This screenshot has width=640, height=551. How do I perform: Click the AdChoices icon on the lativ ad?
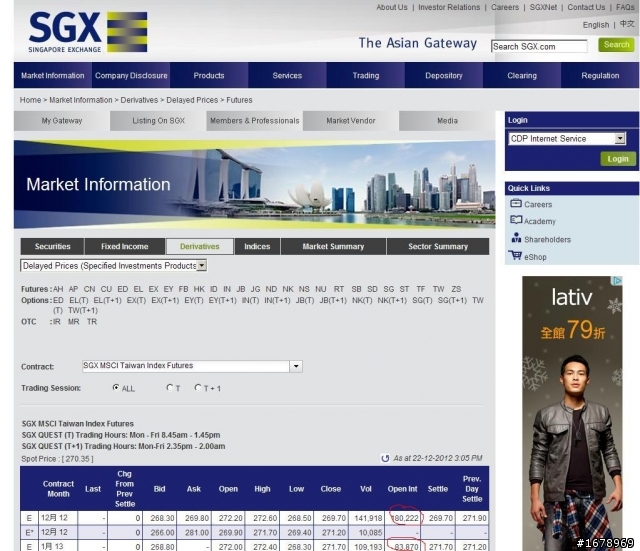617,281
